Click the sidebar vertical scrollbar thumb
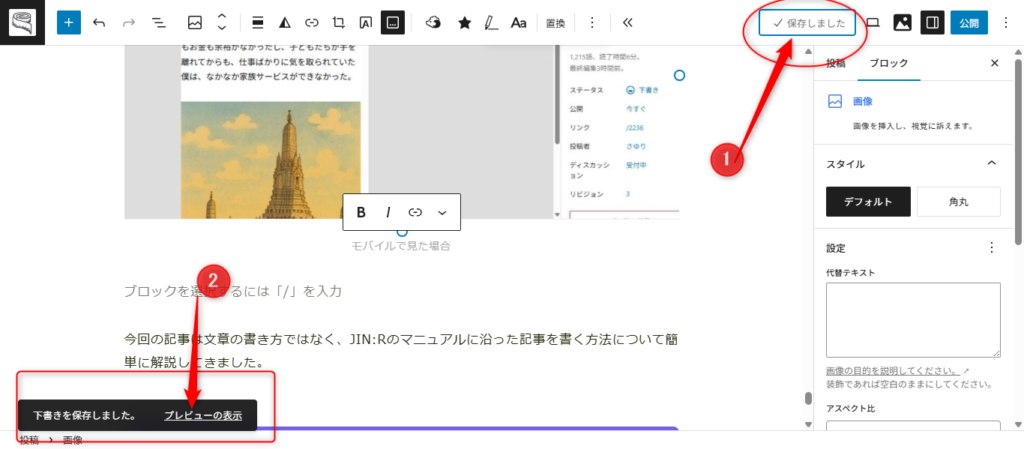Screen dimensions: 1024x449 tap(1017, 151)
